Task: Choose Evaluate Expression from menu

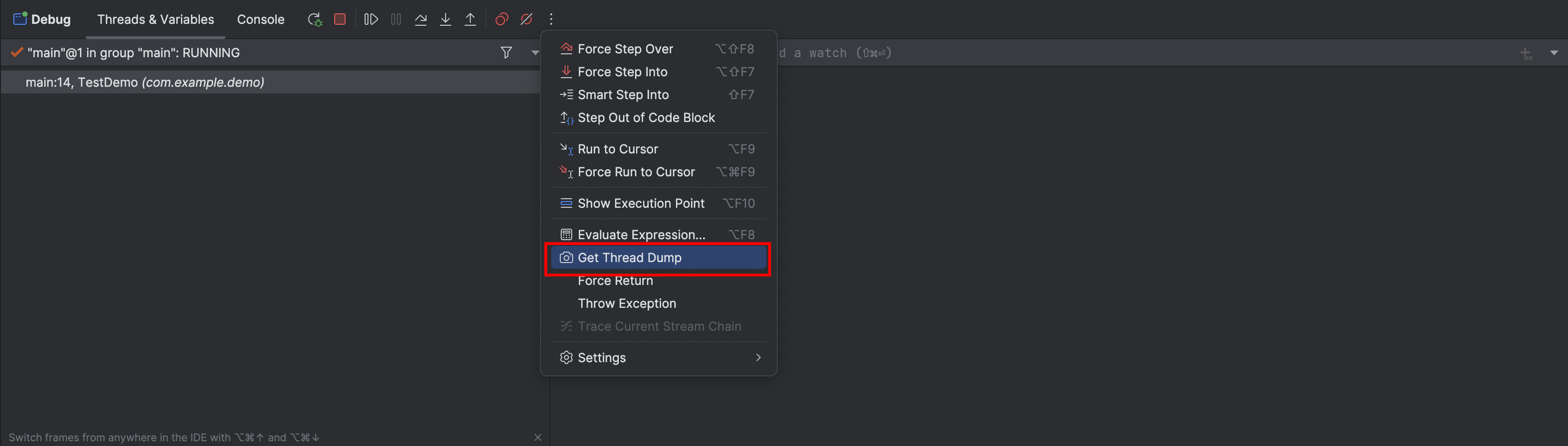Action: [641, 234]
